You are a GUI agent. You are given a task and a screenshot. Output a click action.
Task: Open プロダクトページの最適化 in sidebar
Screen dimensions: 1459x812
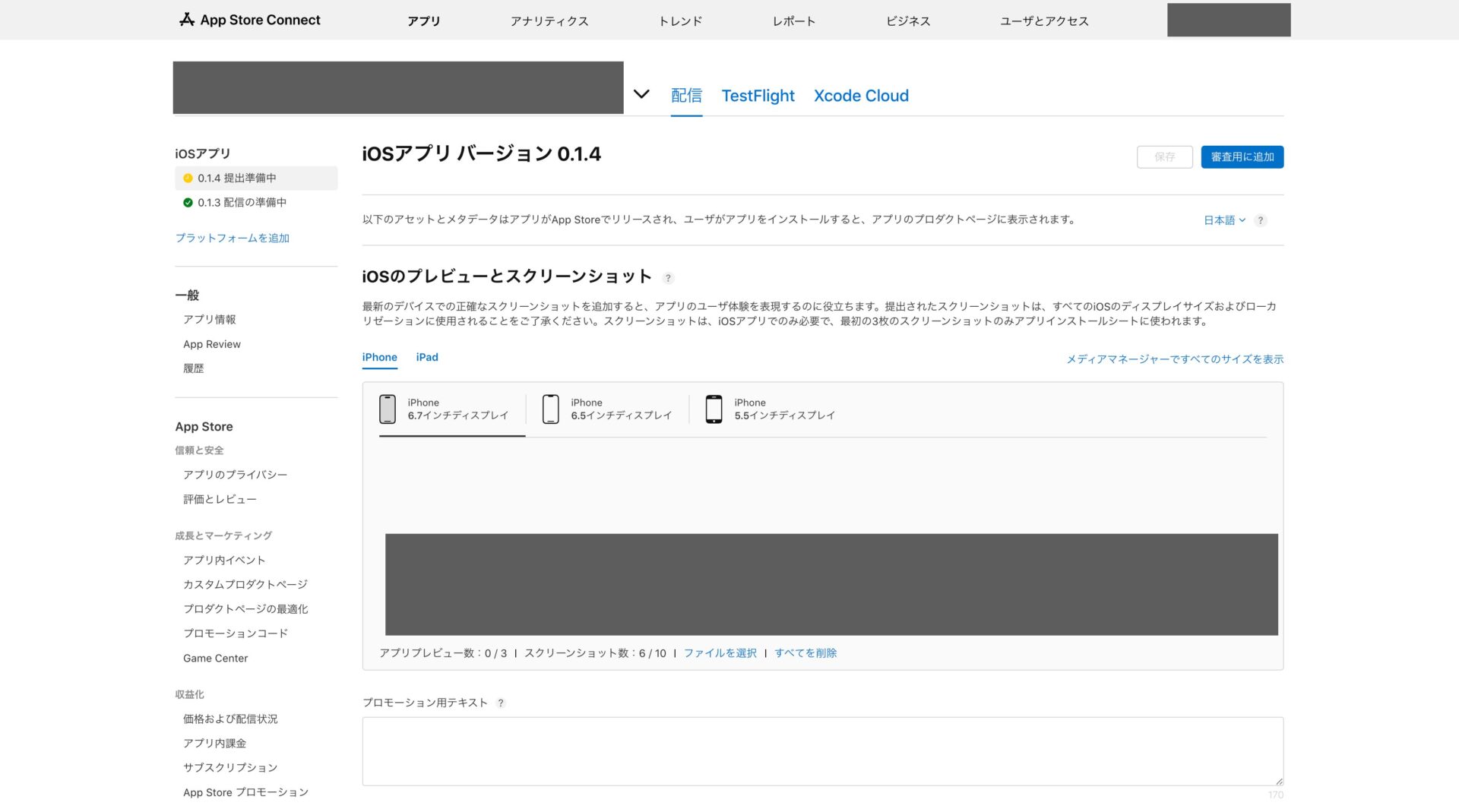pos(245,609)
